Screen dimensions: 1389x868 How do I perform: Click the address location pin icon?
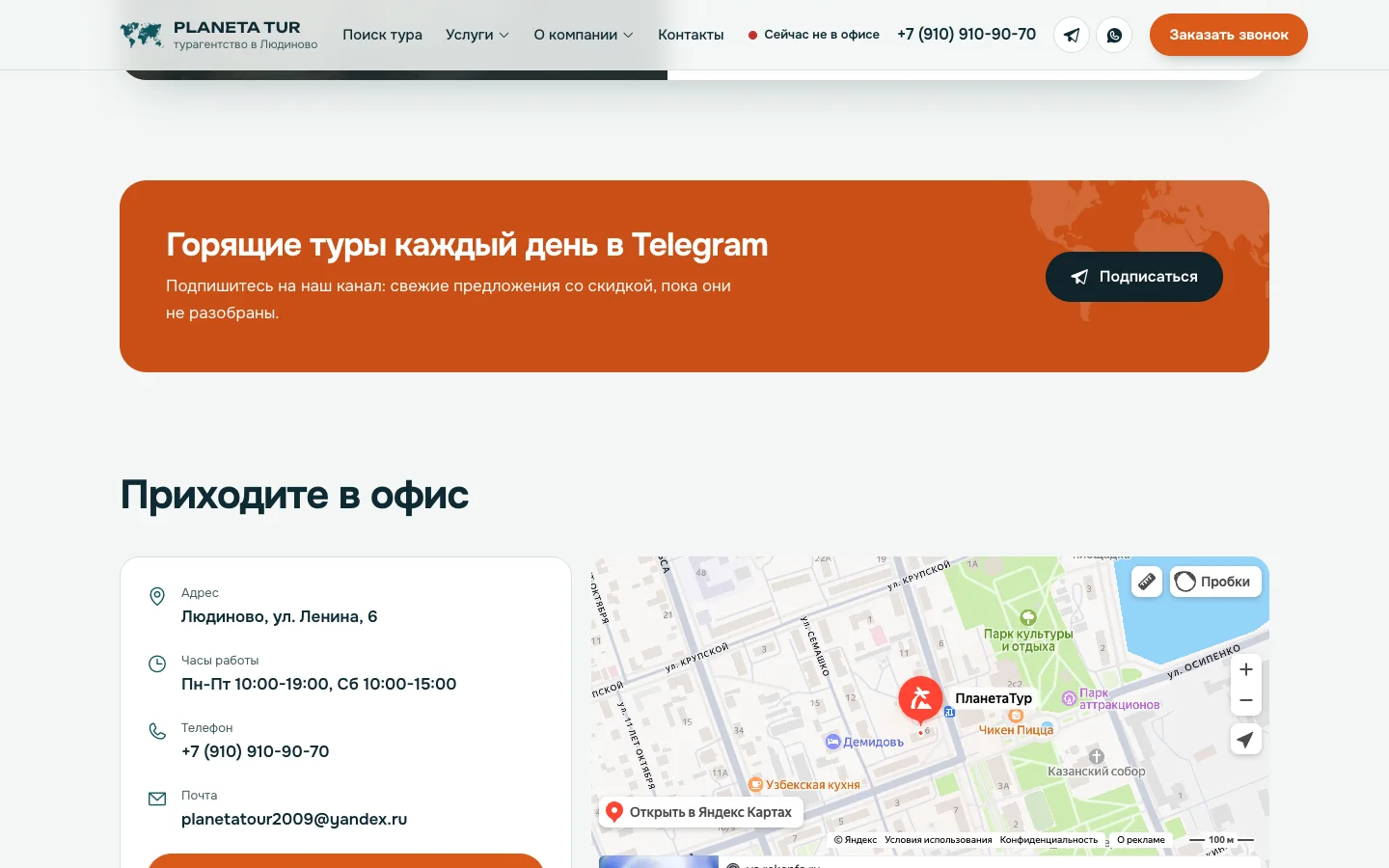point(157,597)
